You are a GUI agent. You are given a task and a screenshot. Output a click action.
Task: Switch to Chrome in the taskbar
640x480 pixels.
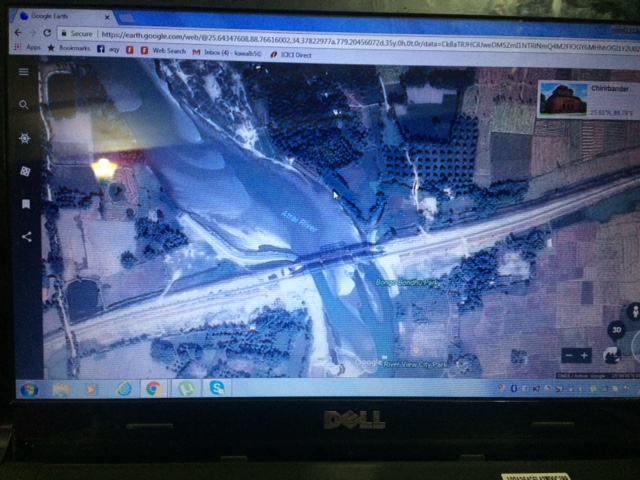point(153,389)
